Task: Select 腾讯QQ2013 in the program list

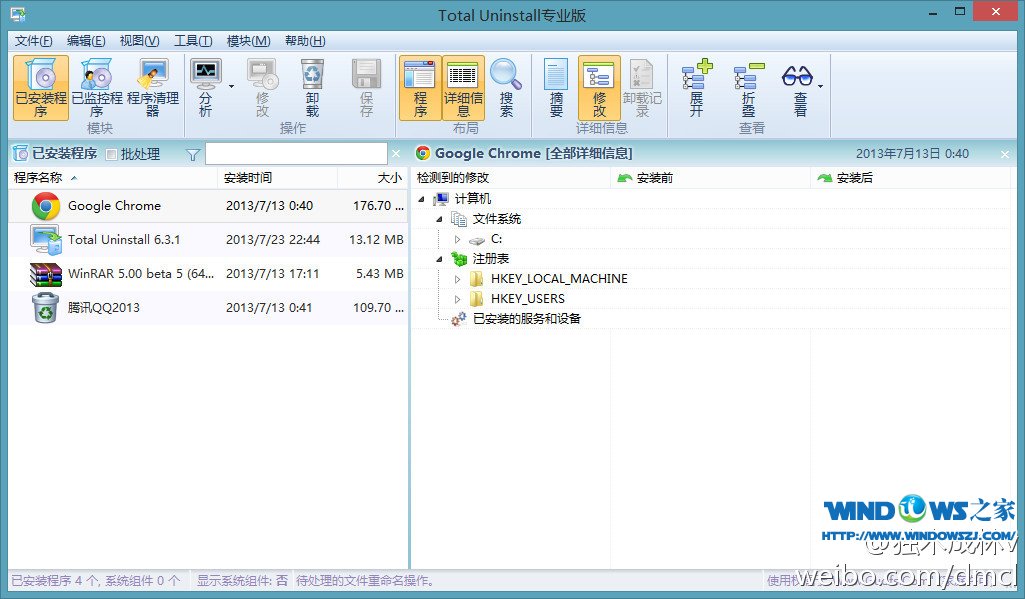Action: pos(104,308)
